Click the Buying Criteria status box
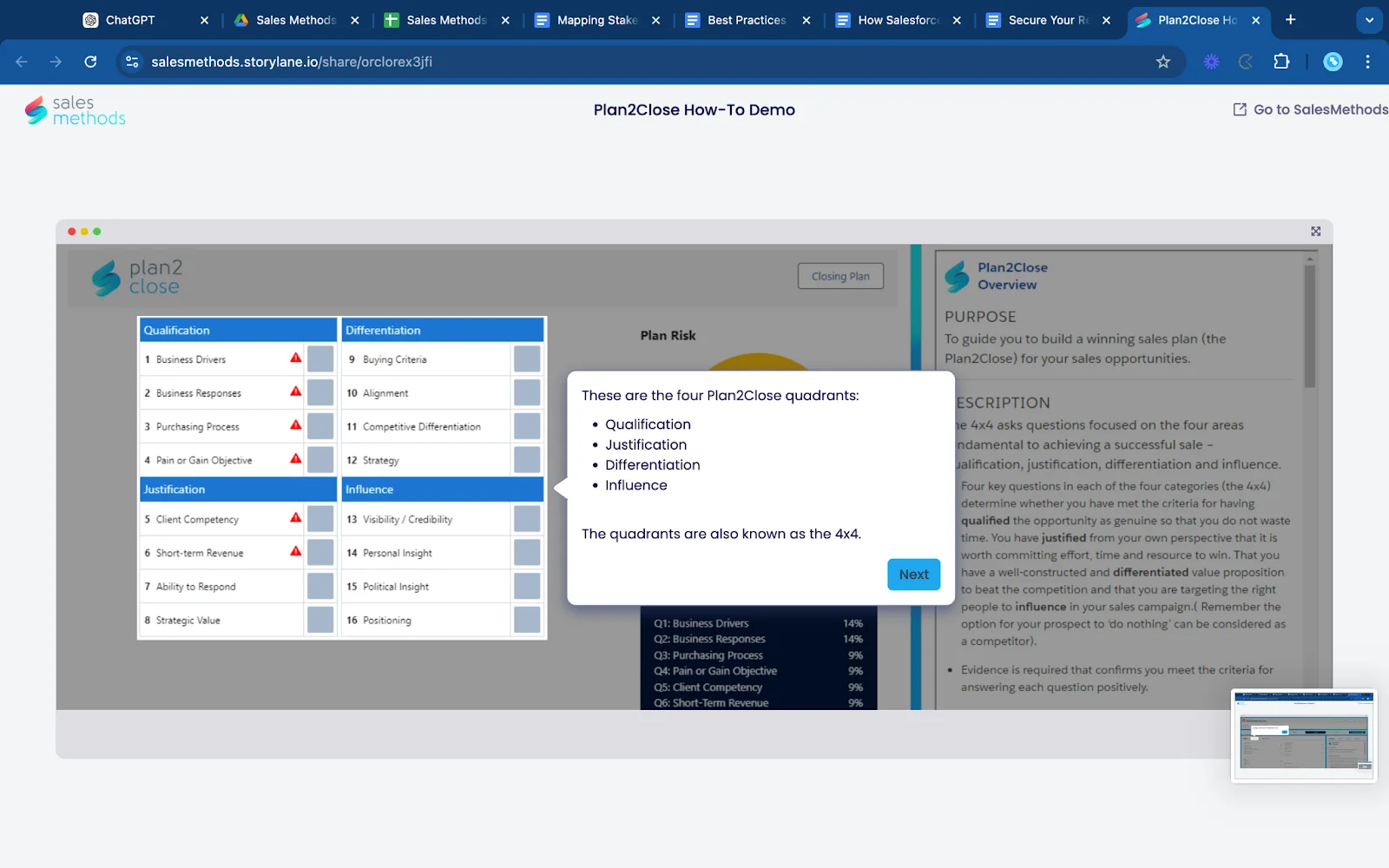This screenshot has width=1389, height=868. (x=527, y=359)
